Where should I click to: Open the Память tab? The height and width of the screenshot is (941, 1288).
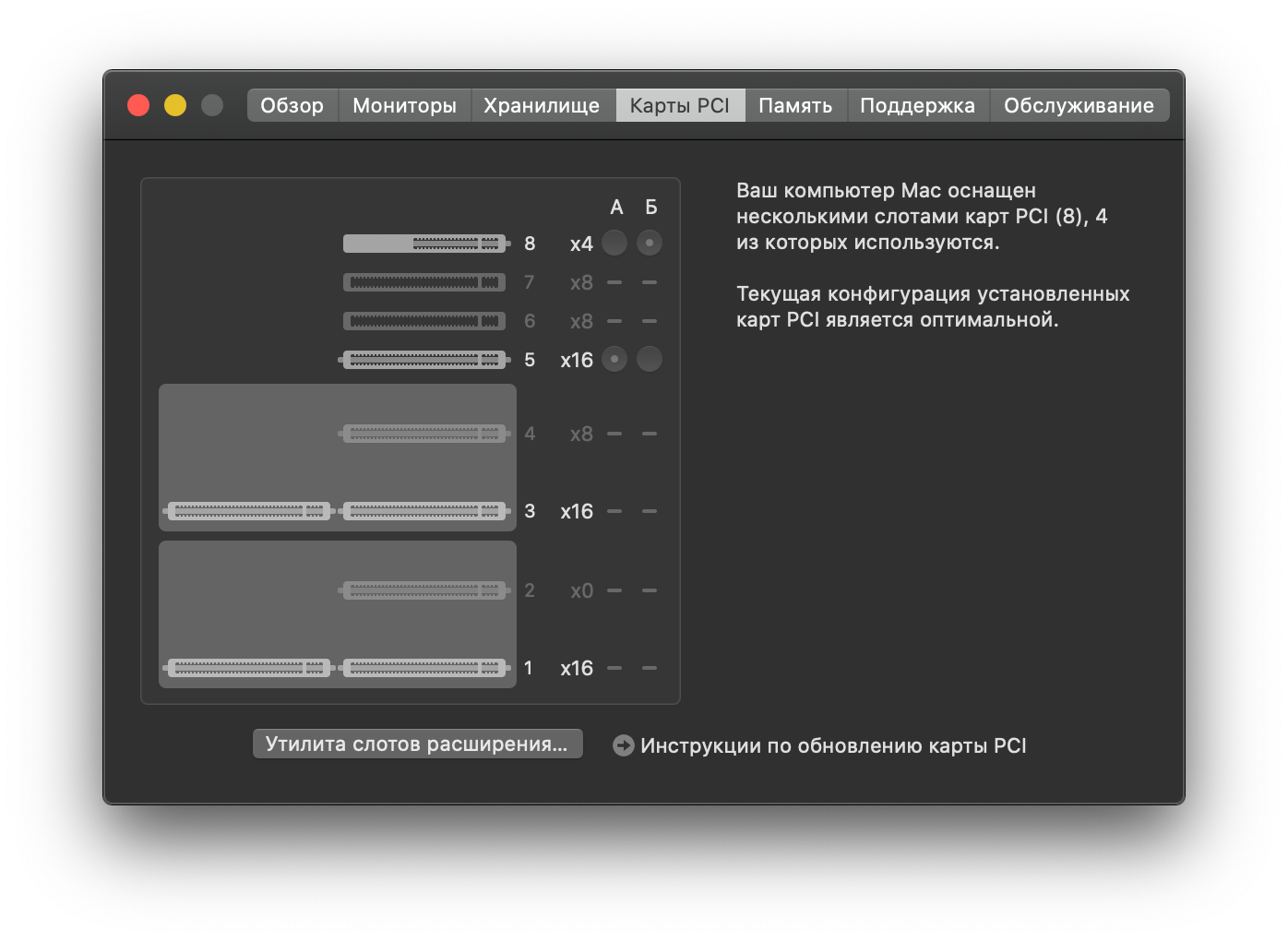click(795, 105)
